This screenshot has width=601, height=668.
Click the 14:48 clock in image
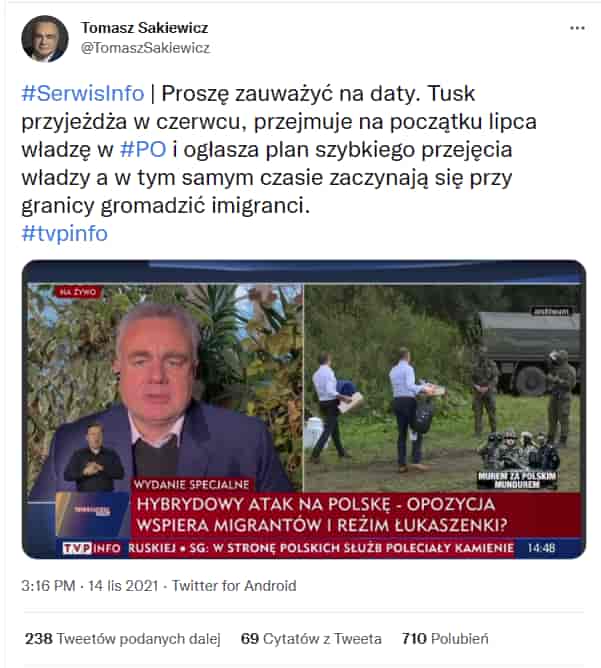(541, 548)
